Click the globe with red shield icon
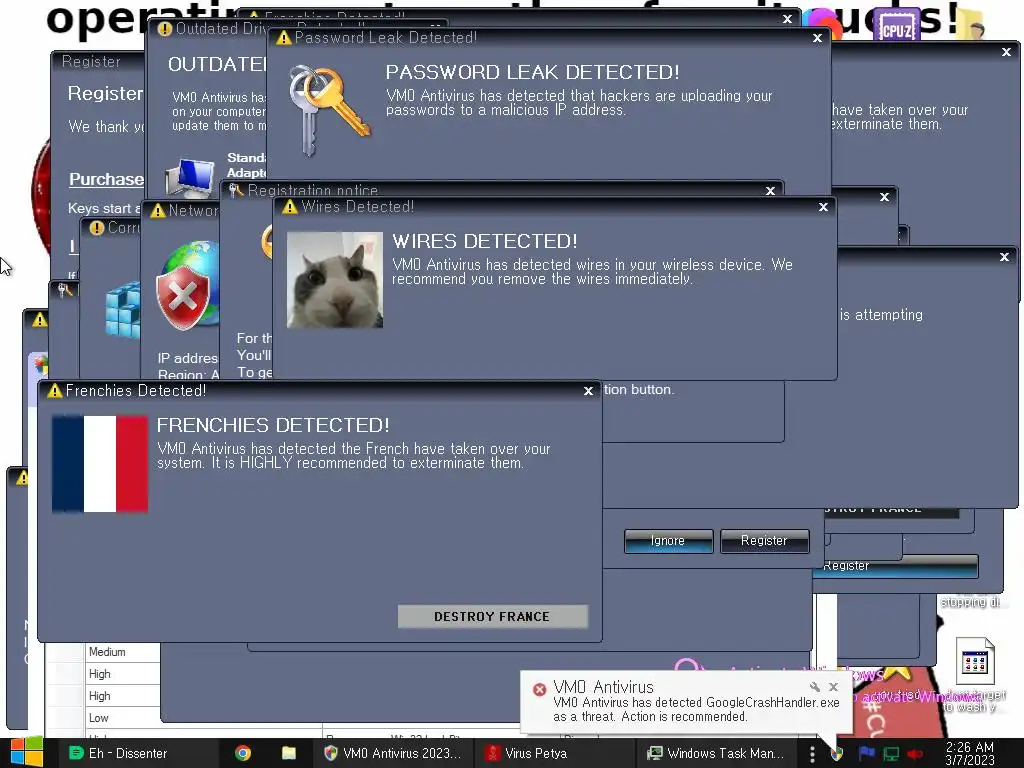Screen dimensions: 1024x768 187,287
